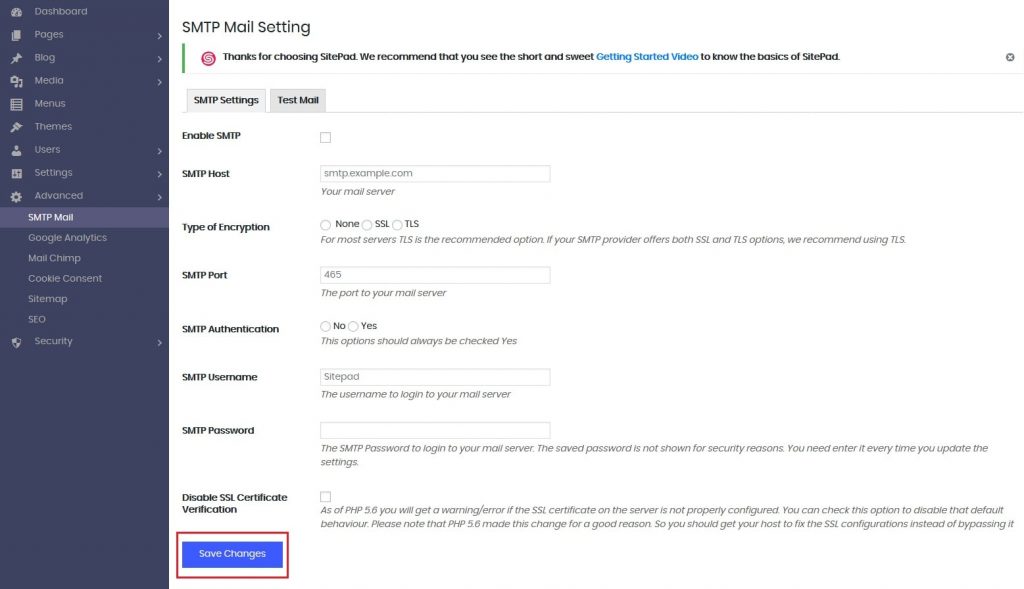Open Google Analytics in the sidebar

[x=67, y=238]
